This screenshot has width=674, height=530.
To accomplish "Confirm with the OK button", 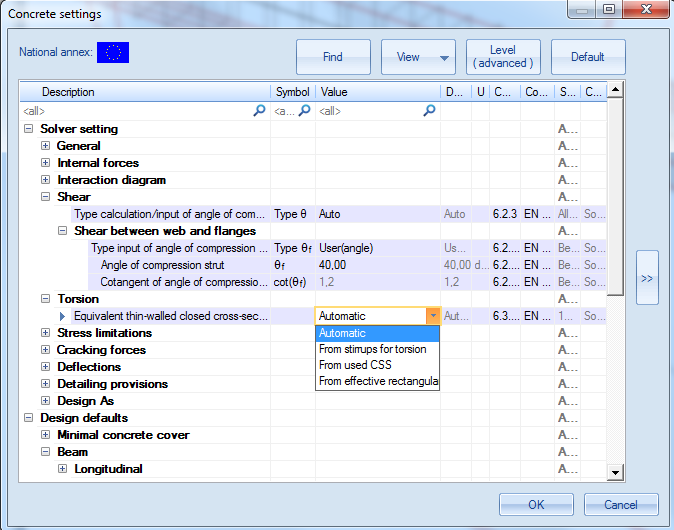I will click(536, 504).
